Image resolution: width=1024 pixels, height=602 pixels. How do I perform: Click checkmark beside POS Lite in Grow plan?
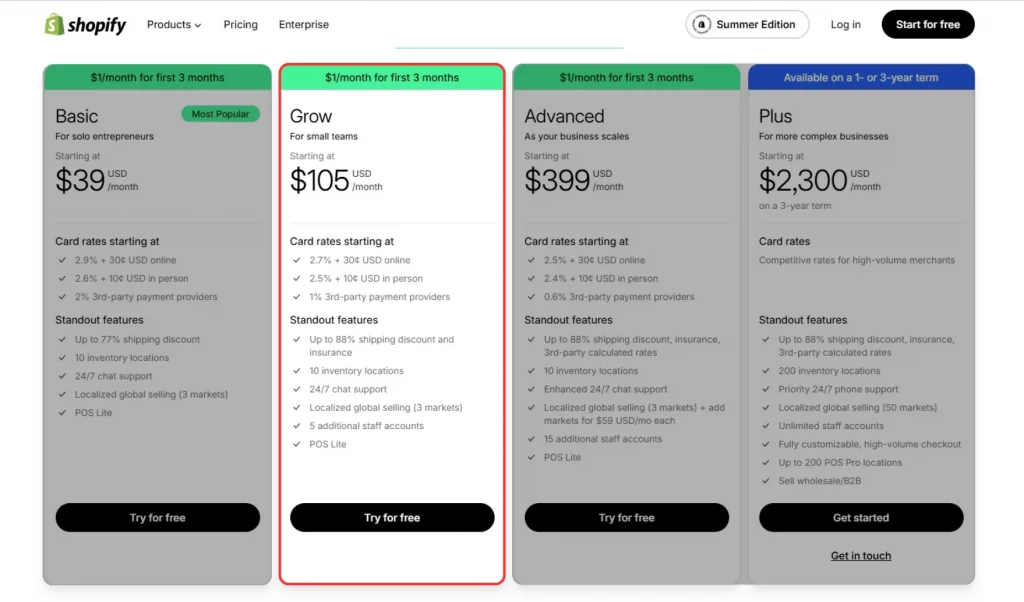tap(297, 444)
